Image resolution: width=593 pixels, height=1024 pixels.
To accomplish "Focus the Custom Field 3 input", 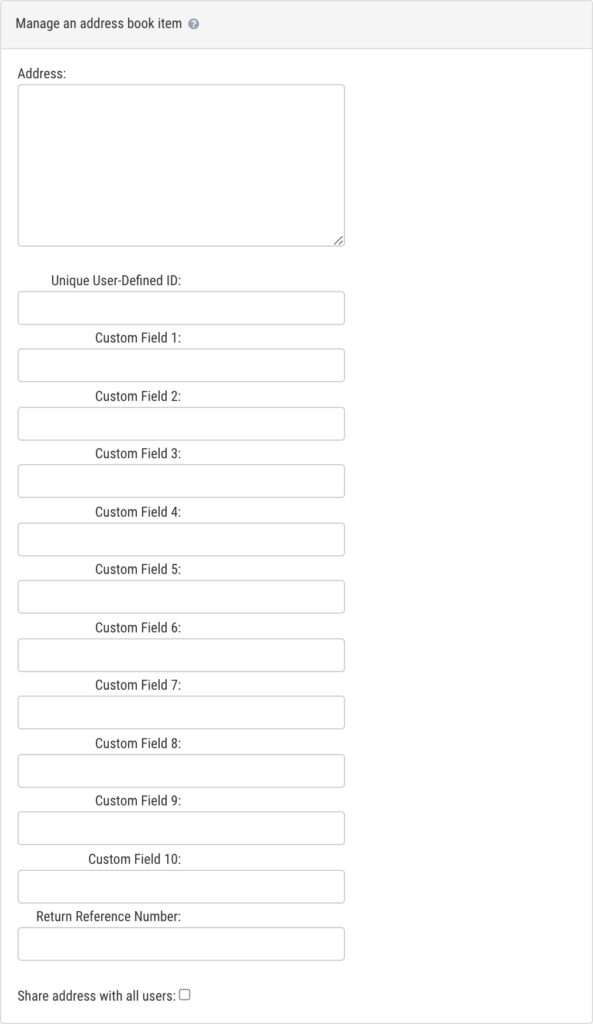I will [180, 480].
